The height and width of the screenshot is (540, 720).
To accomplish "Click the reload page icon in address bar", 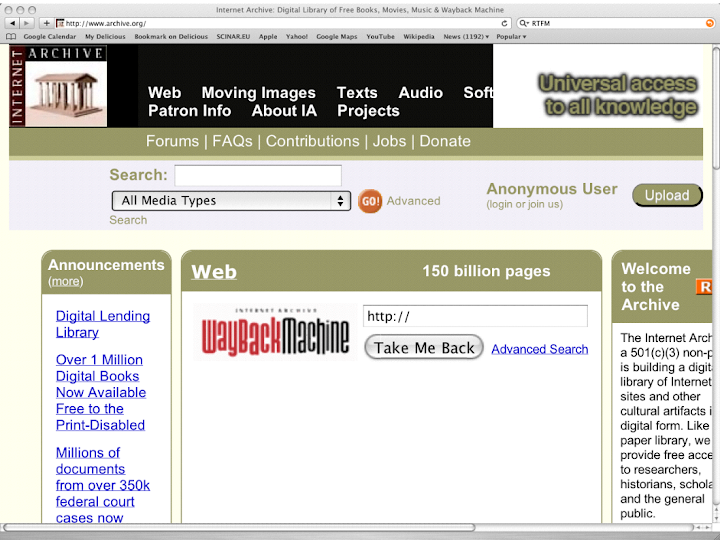I will click(x=504, y=23).
